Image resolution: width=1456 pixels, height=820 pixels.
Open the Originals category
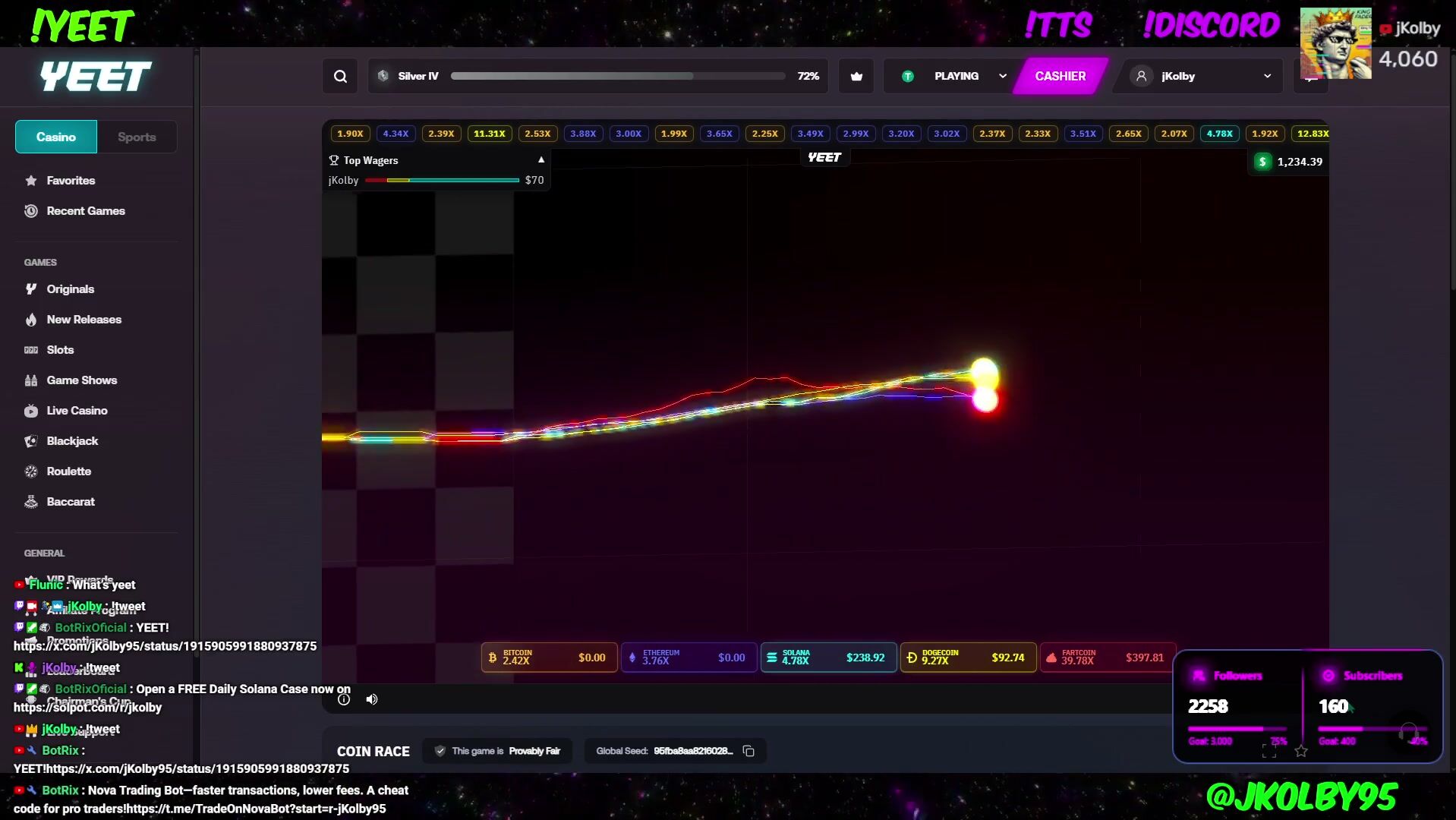71,289
